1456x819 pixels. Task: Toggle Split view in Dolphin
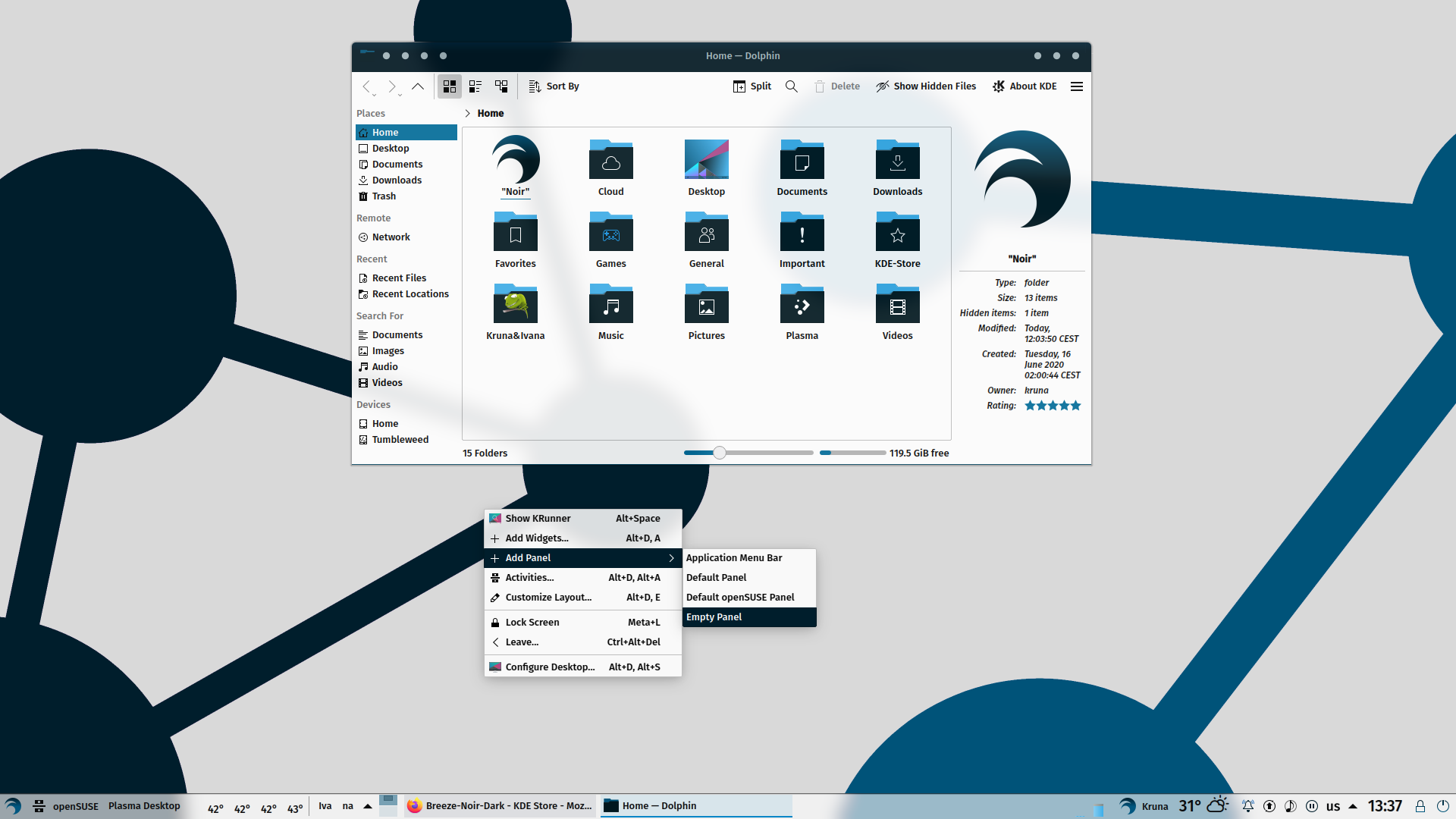(x=752, y=86)
